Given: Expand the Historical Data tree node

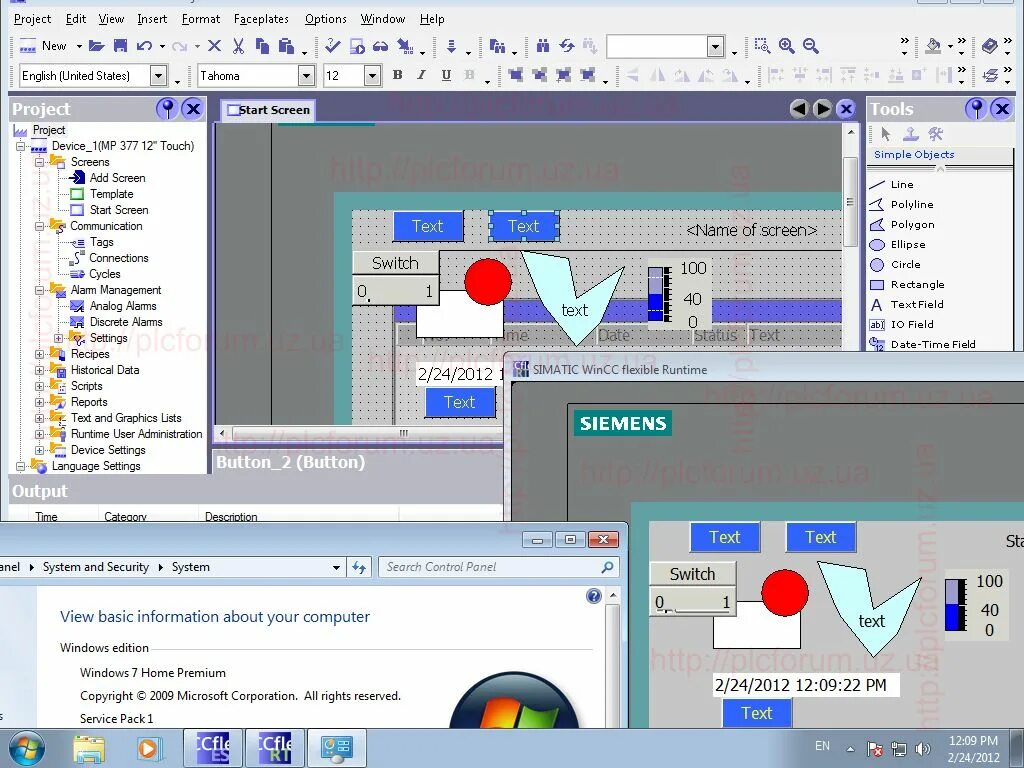Looking at the screenshot, I should point(40,370).
